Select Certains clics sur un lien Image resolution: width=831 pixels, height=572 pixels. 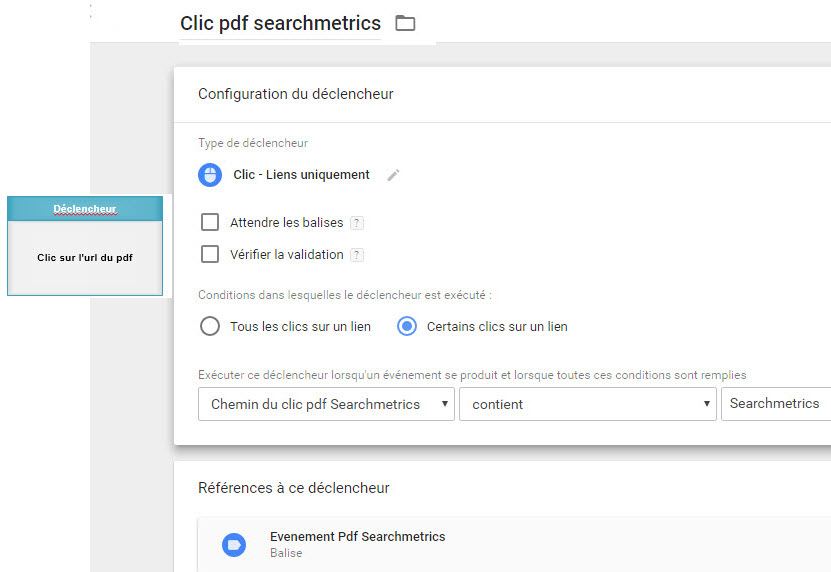[x=407, y=326]
